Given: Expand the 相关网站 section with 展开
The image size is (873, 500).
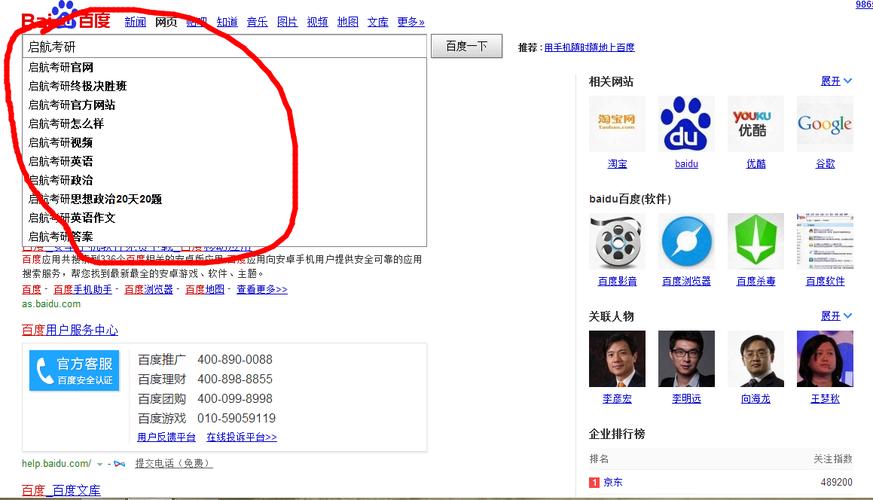Looking at the screenshot, I should (x=836, y=81).
